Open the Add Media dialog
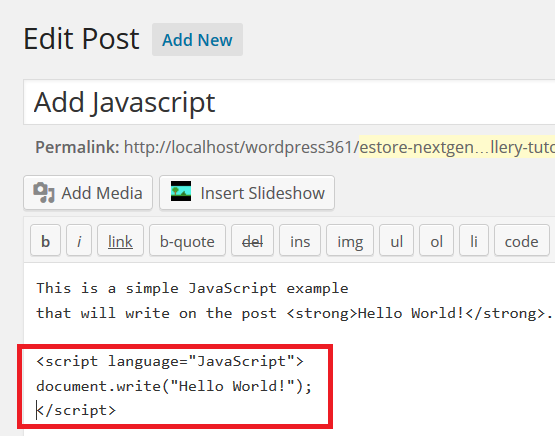Viewport: 555px width, 436px height. coord(88,193)
